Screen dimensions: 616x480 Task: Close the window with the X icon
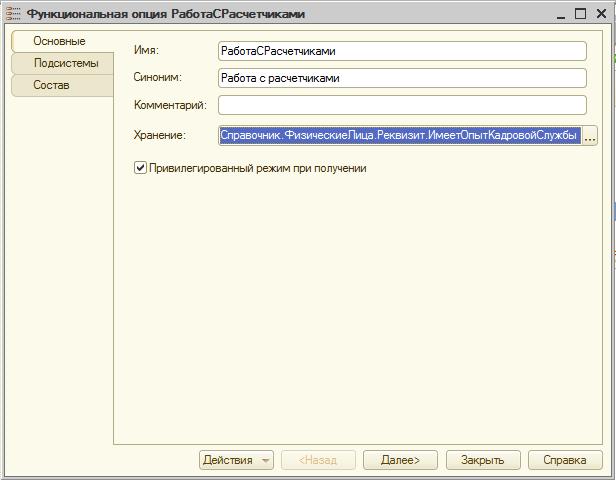coord(601,14)
